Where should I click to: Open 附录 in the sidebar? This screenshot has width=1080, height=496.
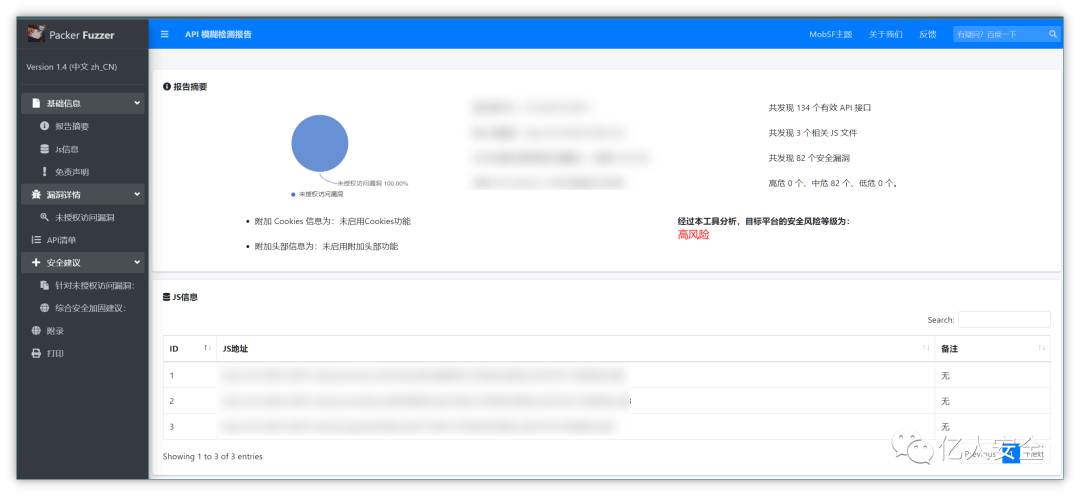[55, 331]
